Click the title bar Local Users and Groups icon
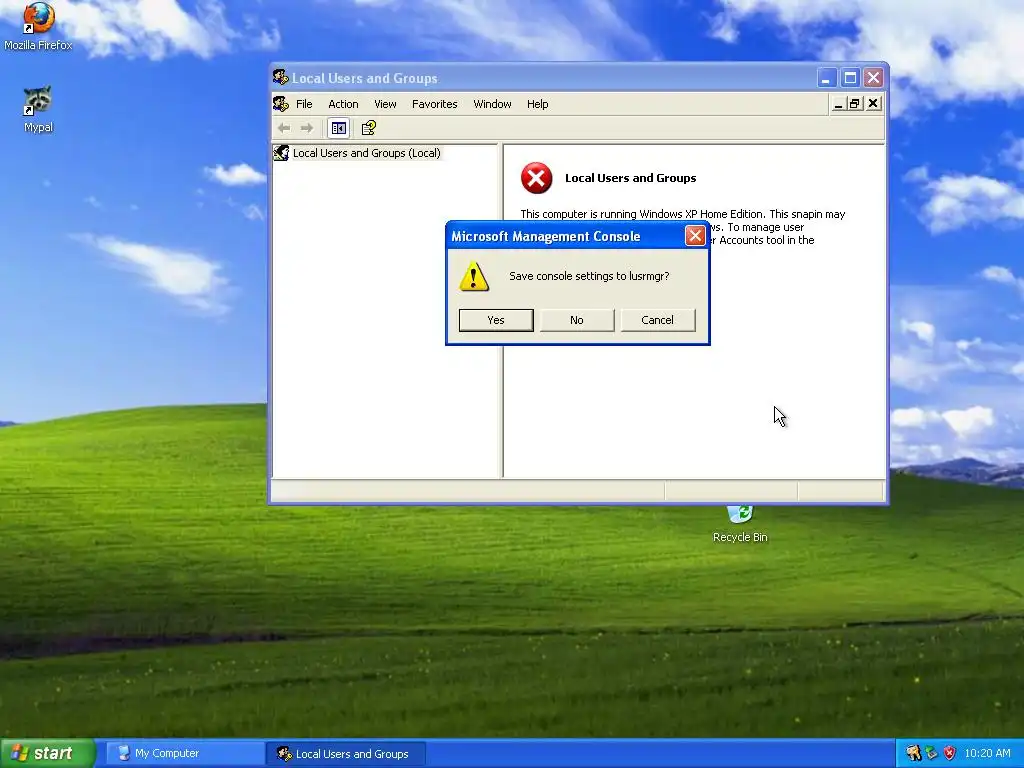1024x768 pixels. [281, 78]
